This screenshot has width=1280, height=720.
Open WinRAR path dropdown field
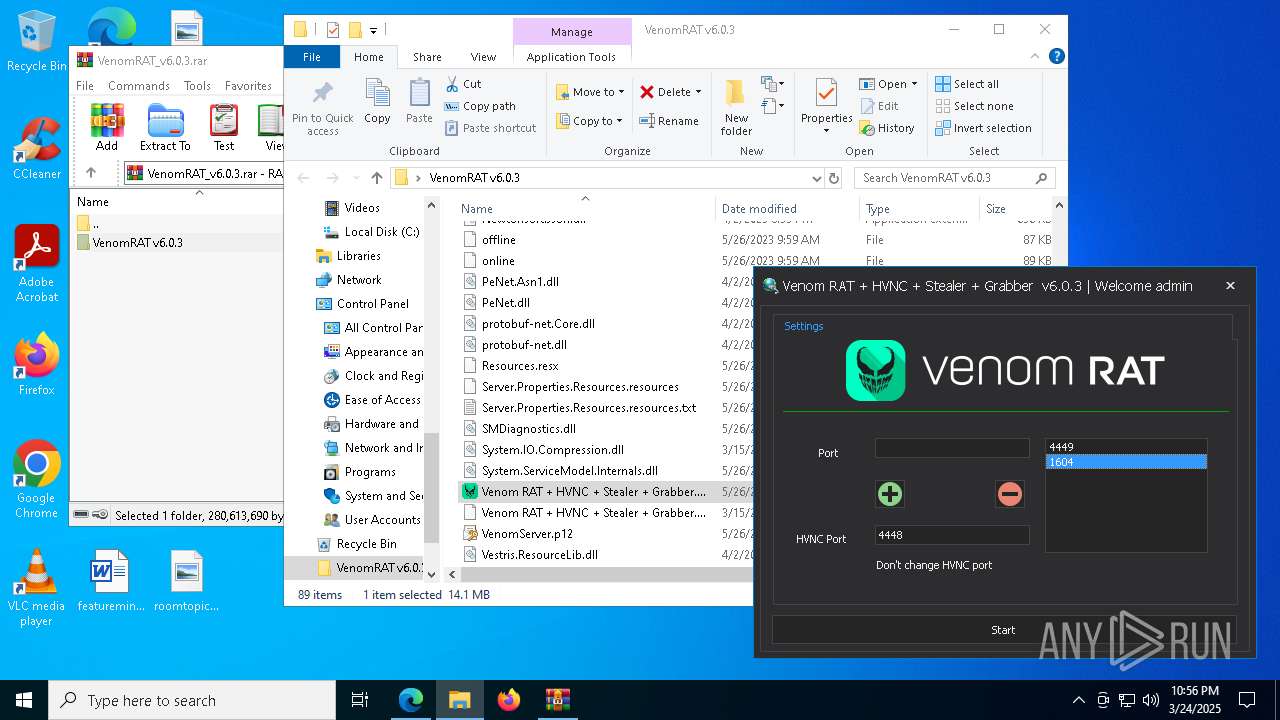204,173
